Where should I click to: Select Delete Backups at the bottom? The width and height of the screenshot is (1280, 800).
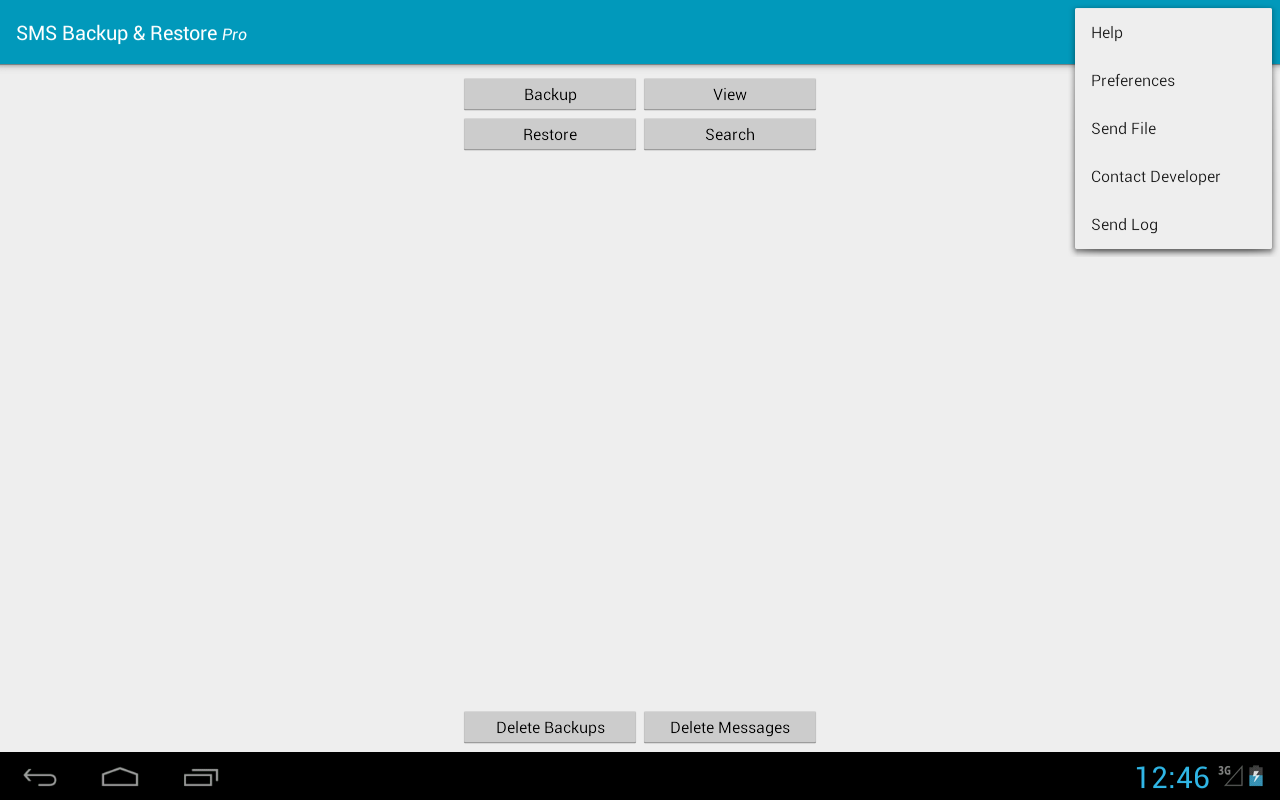(x=550, y=727)
